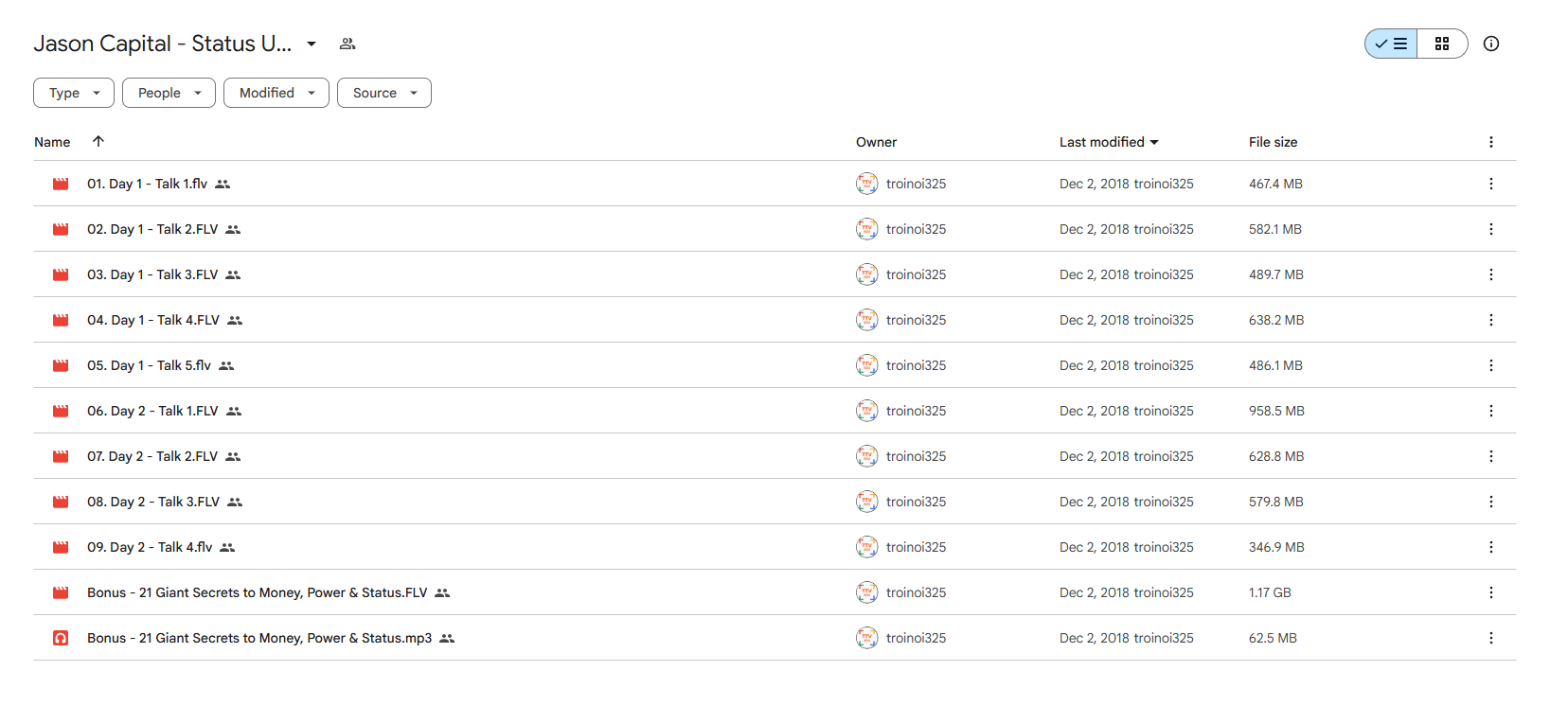Viewport: 1568px width, 706px height.
Task: Click the audio icon of the Bonus mp3 file
Action: (61, 638)
